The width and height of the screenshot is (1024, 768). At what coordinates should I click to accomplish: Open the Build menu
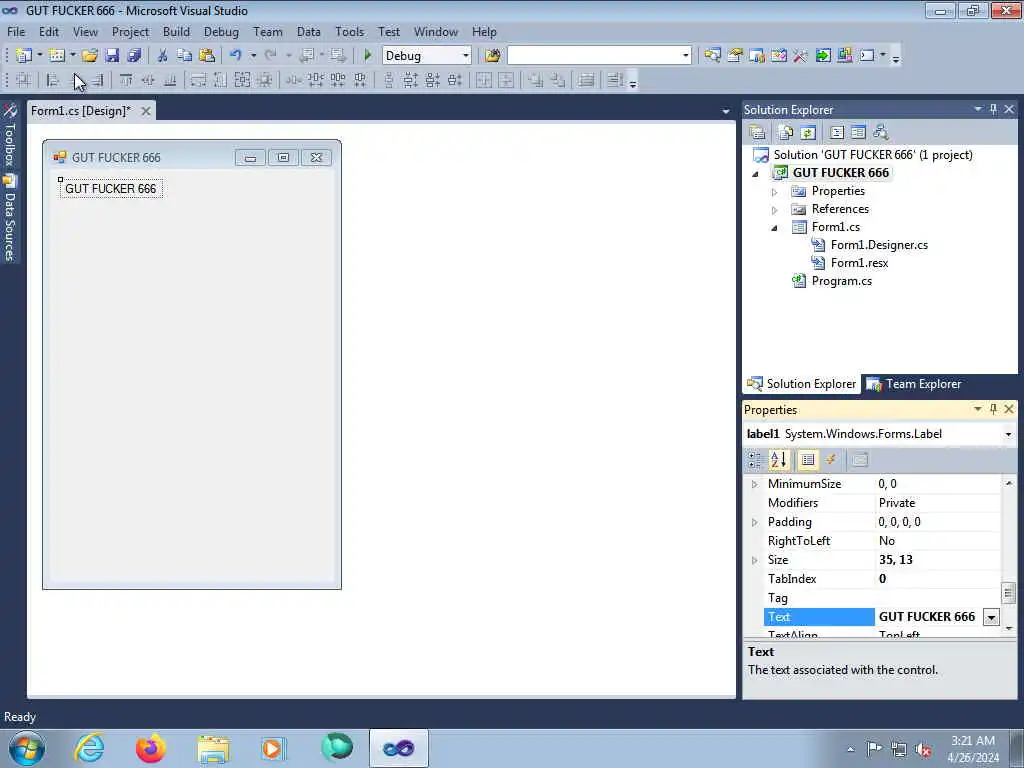coord(176,31)
